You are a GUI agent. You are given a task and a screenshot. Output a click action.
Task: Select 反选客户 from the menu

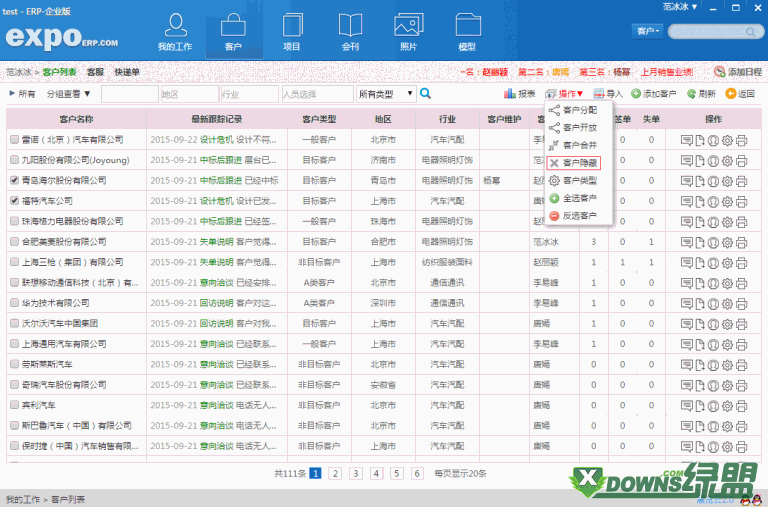[x=573, y=216]
